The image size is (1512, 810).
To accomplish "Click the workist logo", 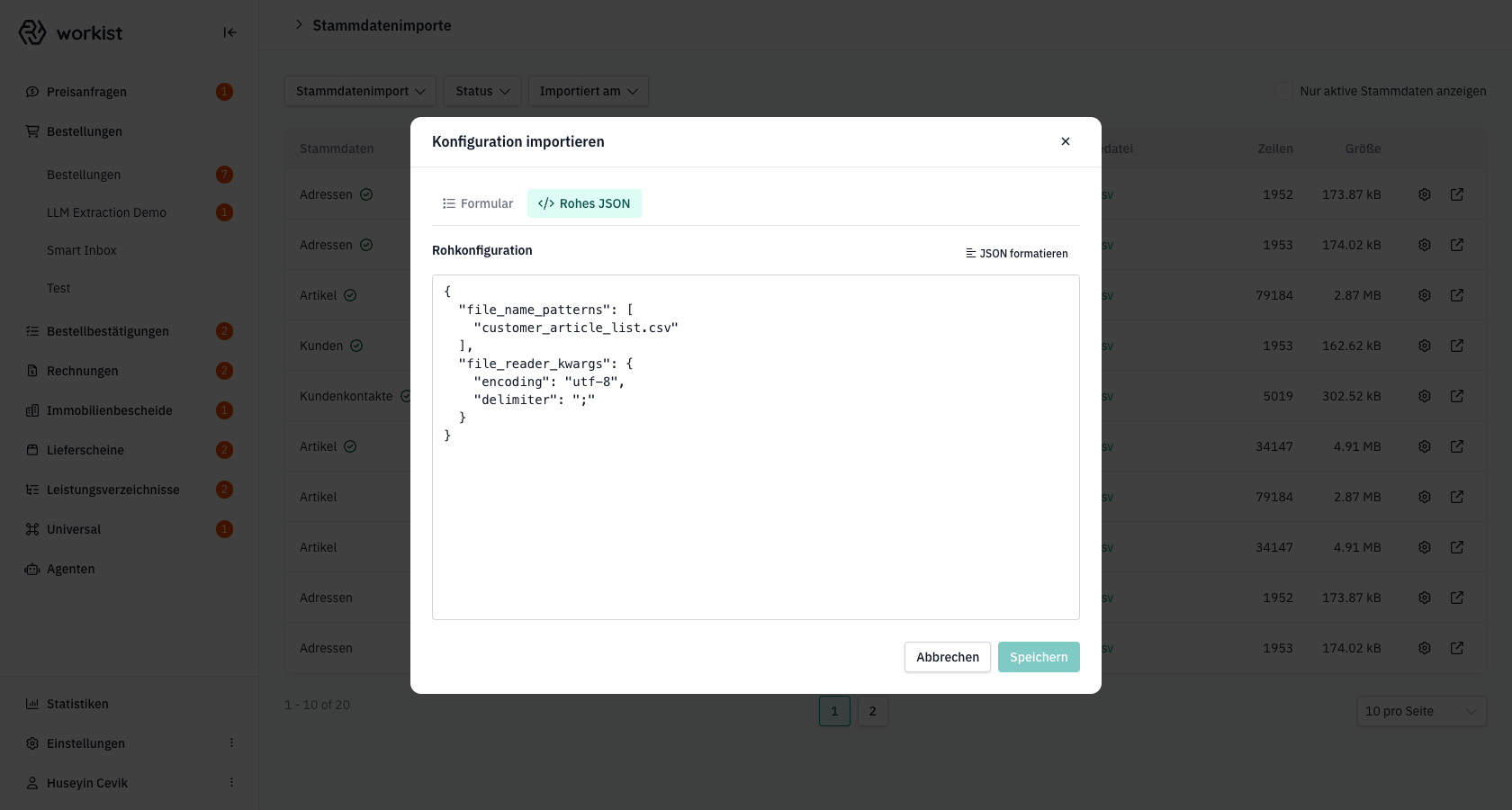I will point(70,32).
